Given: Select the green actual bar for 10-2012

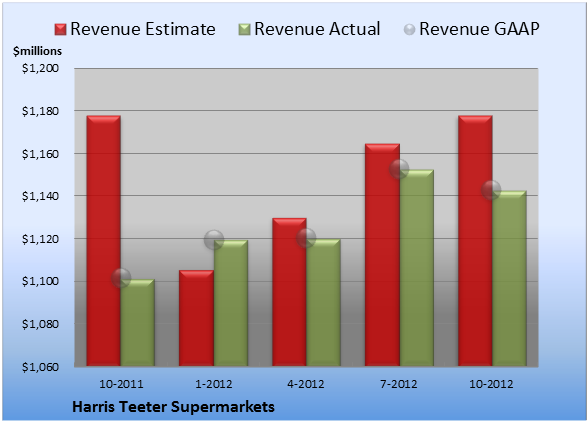Looking at the screenshot, I should 509,278.
